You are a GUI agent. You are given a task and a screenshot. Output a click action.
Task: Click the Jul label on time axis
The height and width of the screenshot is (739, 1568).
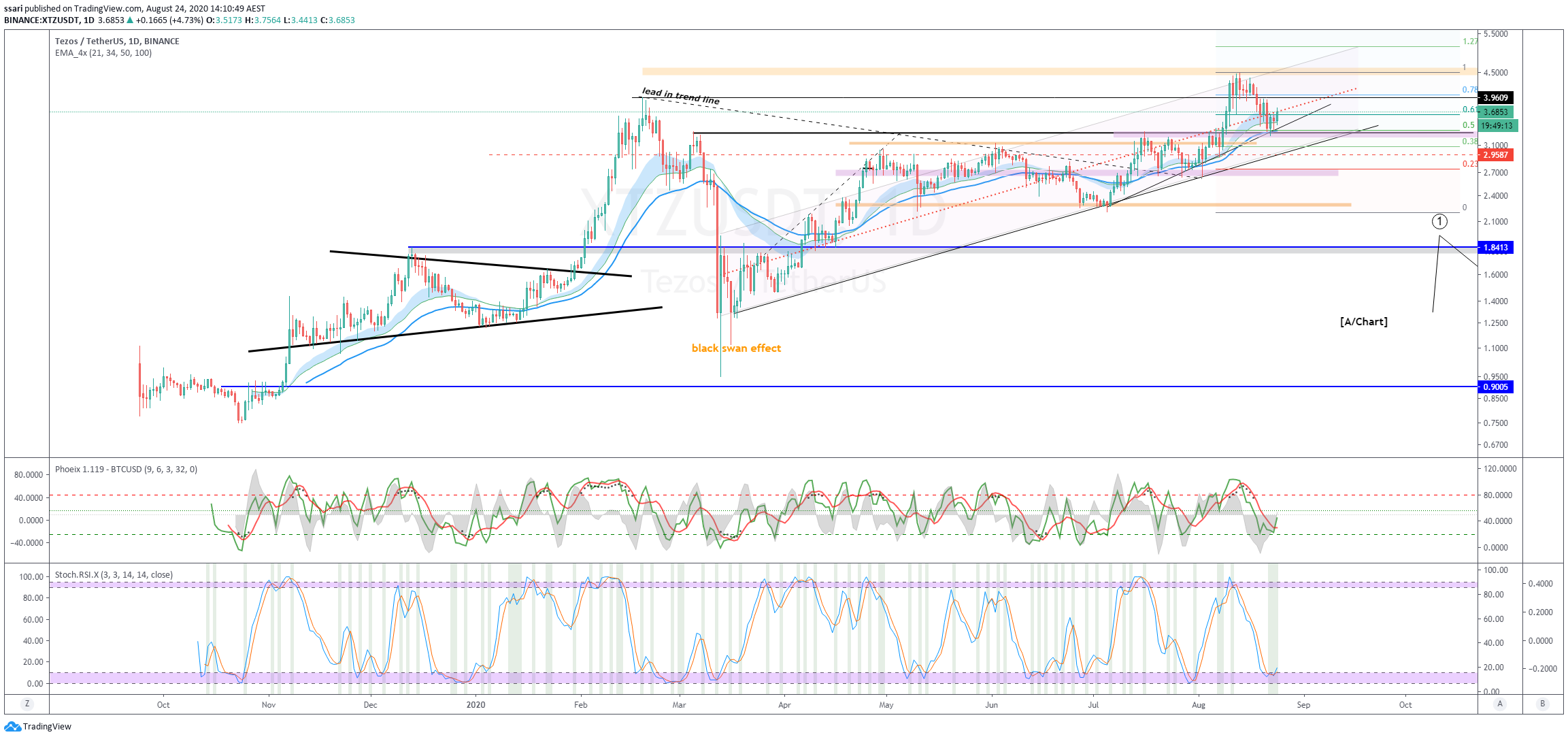pyautogui.click(x=1093, y=705)
